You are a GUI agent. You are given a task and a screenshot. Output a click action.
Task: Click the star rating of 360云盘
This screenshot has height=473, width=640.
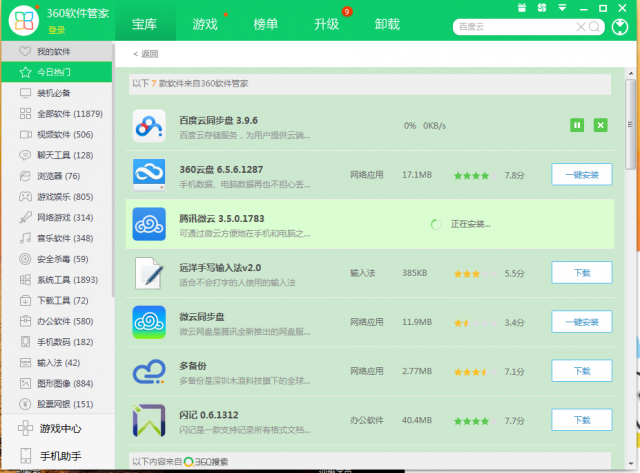[475, 176]
